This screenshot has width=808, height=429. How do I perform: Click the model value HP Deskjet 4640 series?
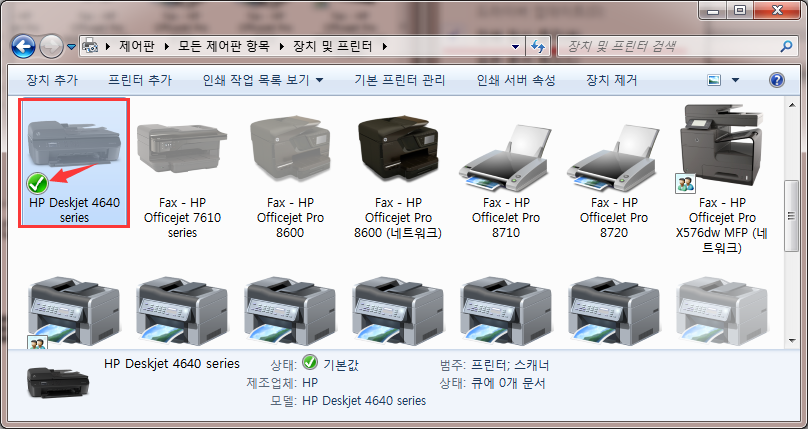pyautogui.click(x=364, y=400)
